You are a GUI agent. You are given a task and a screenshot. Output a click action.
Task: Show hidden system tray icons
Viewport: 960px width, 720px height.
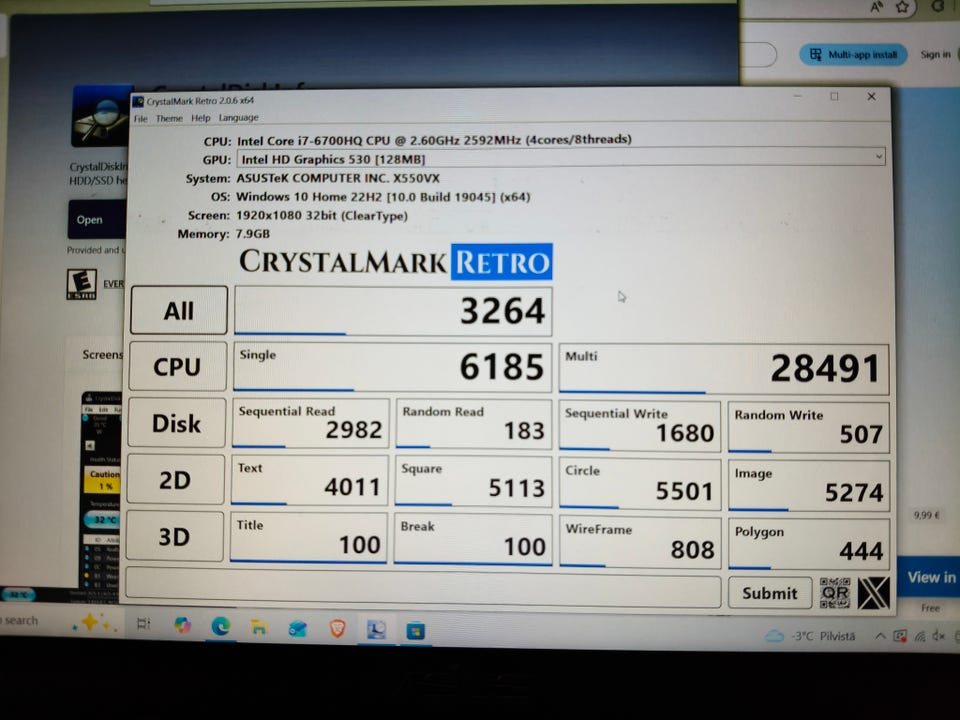[880, 636]
